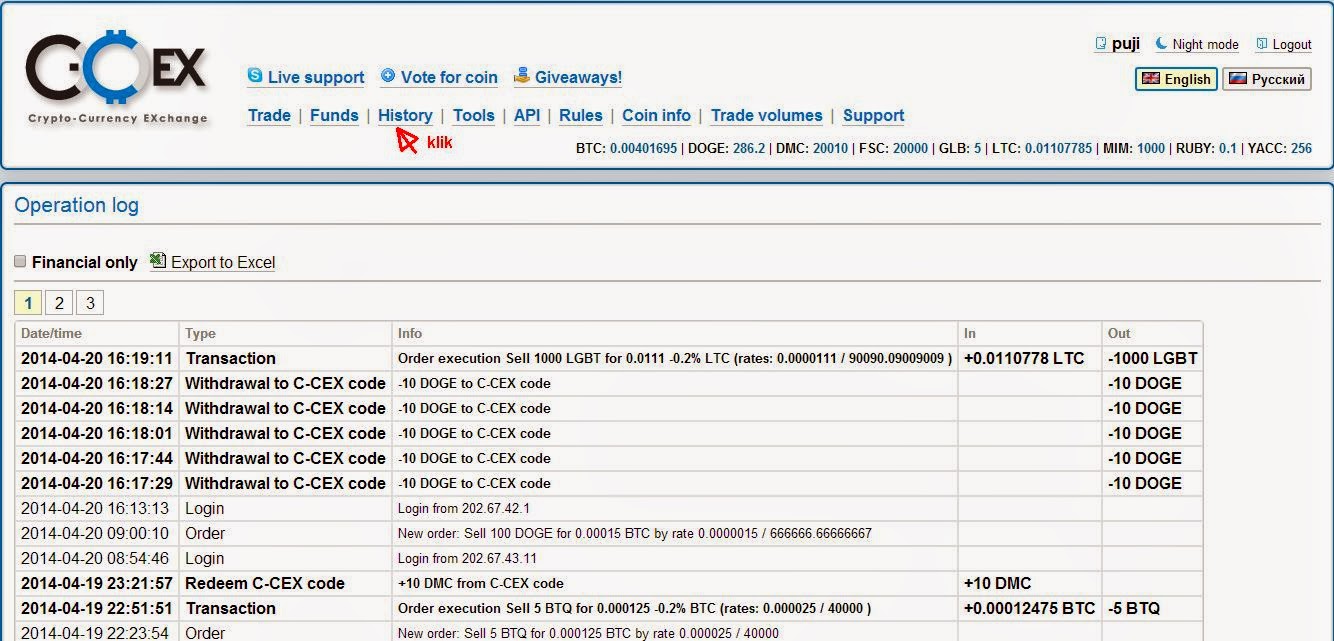Click DOGE balance 286.2
The width and height of the screenshot is (1334, 641).
pyautogui.click(x=748, y=148)
